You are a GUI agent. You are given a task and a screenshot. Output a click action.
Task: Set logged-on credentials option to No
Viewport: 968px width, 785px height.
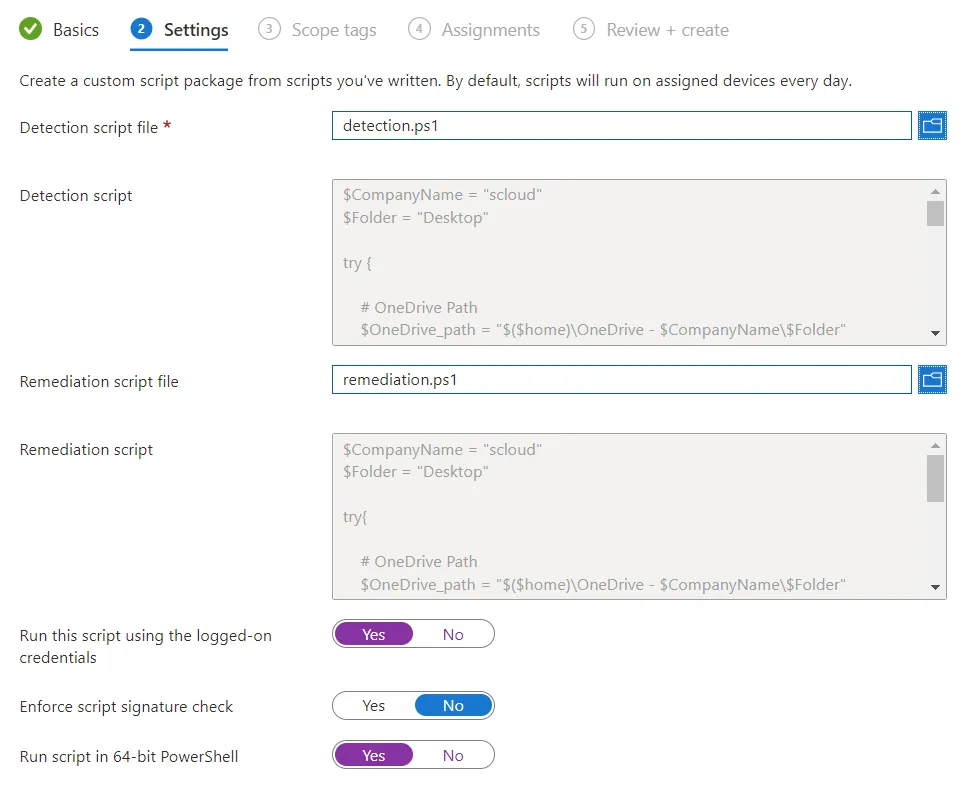[453, 634]
